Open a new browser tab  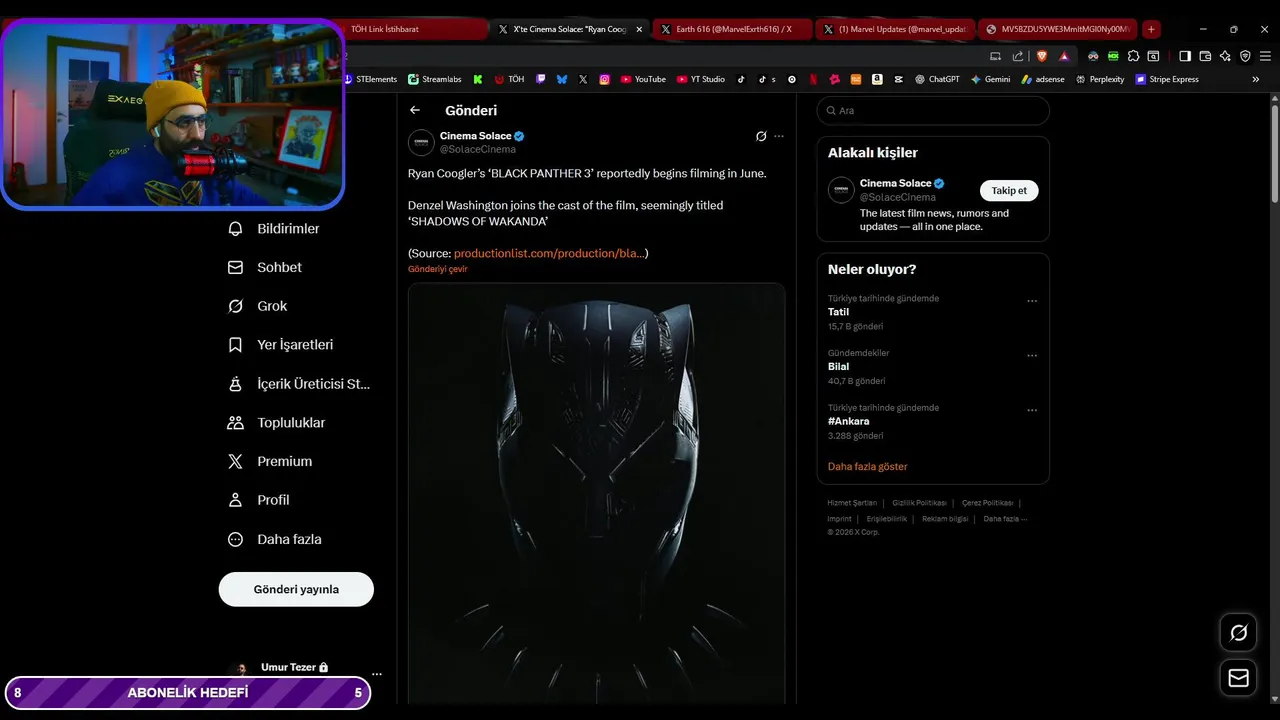coord(1151,29)
